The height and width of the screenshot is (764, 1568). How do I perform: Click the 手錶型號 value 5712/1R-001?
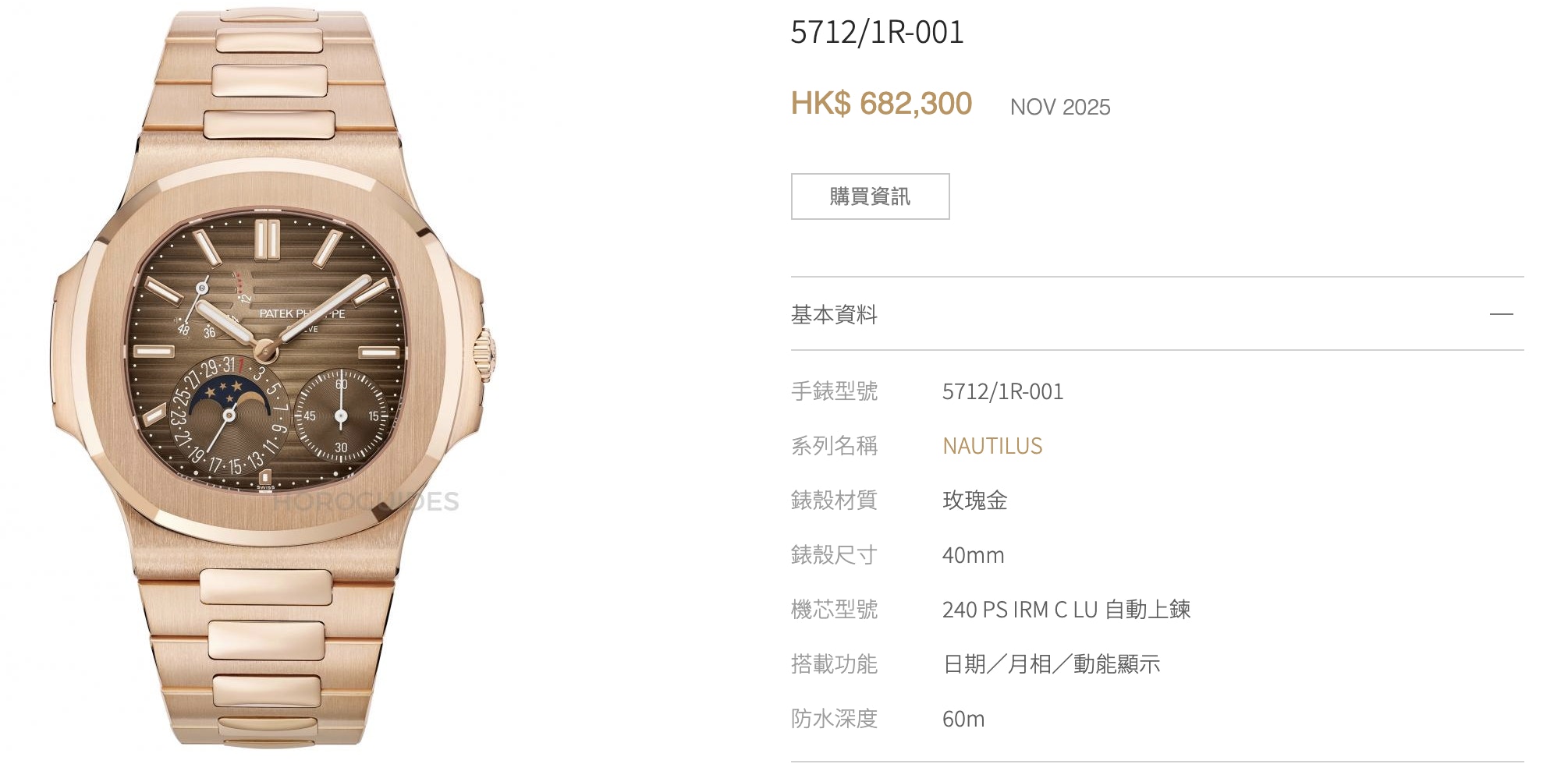coord(1002,391)
